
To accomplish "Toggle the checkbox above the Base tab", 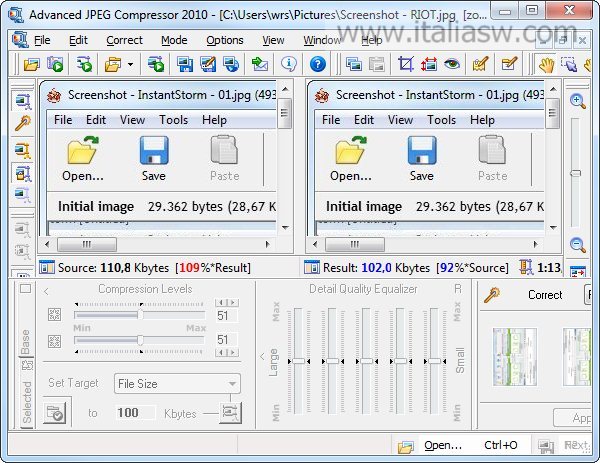I will pos(26,288).
